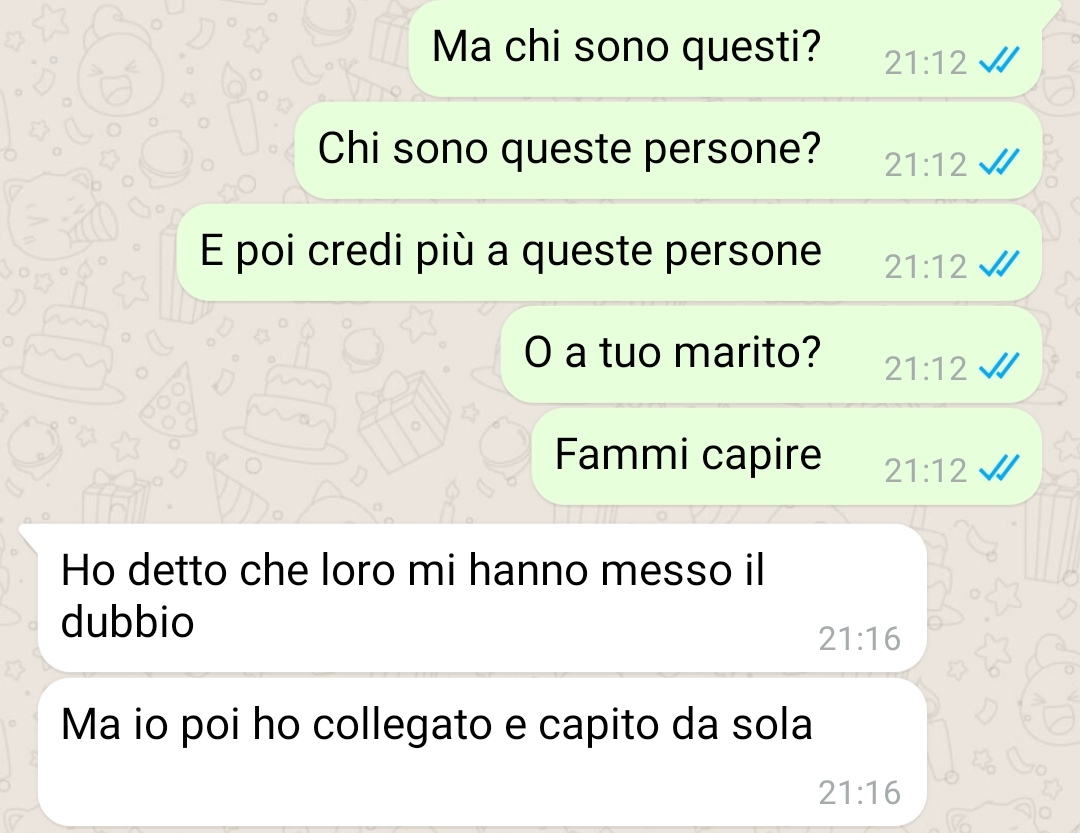The width and height of the screenshot is (1080, 833).
Task: Tap 21:16 timestamp on 'capito da sola' message
Action: coord(860,793)
